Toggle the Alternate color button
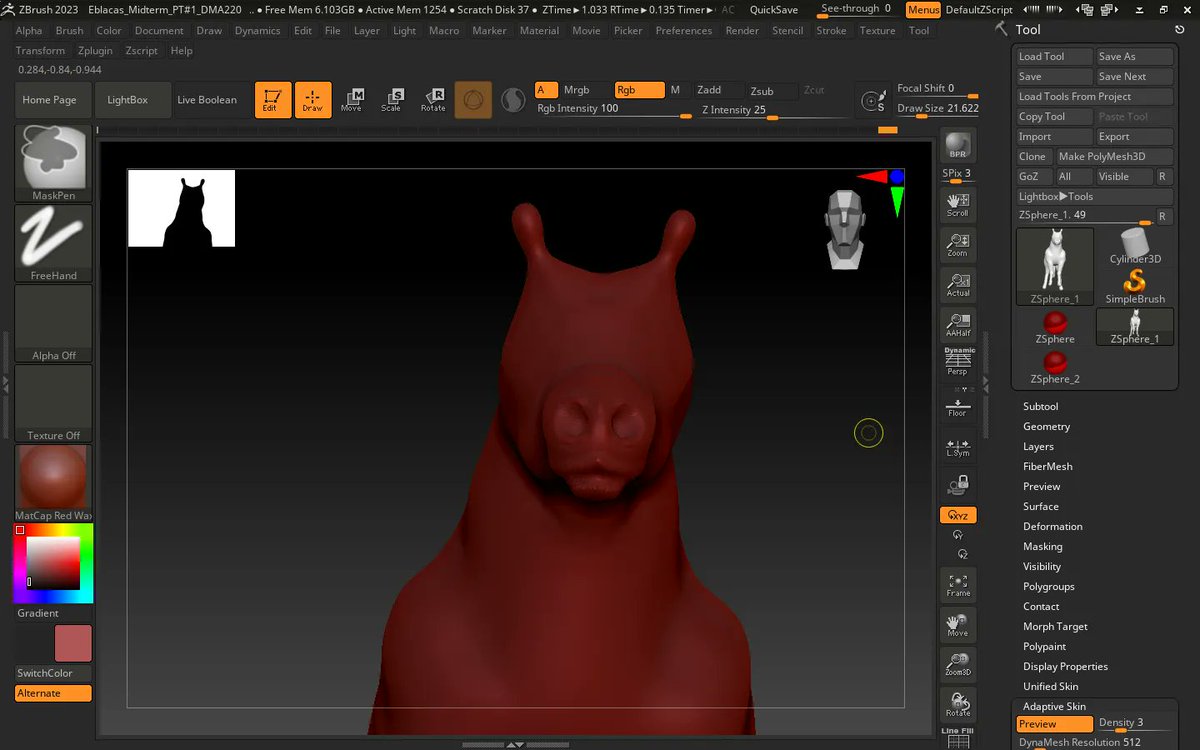Screen dimensions: 1200x750 pos(54,693)
